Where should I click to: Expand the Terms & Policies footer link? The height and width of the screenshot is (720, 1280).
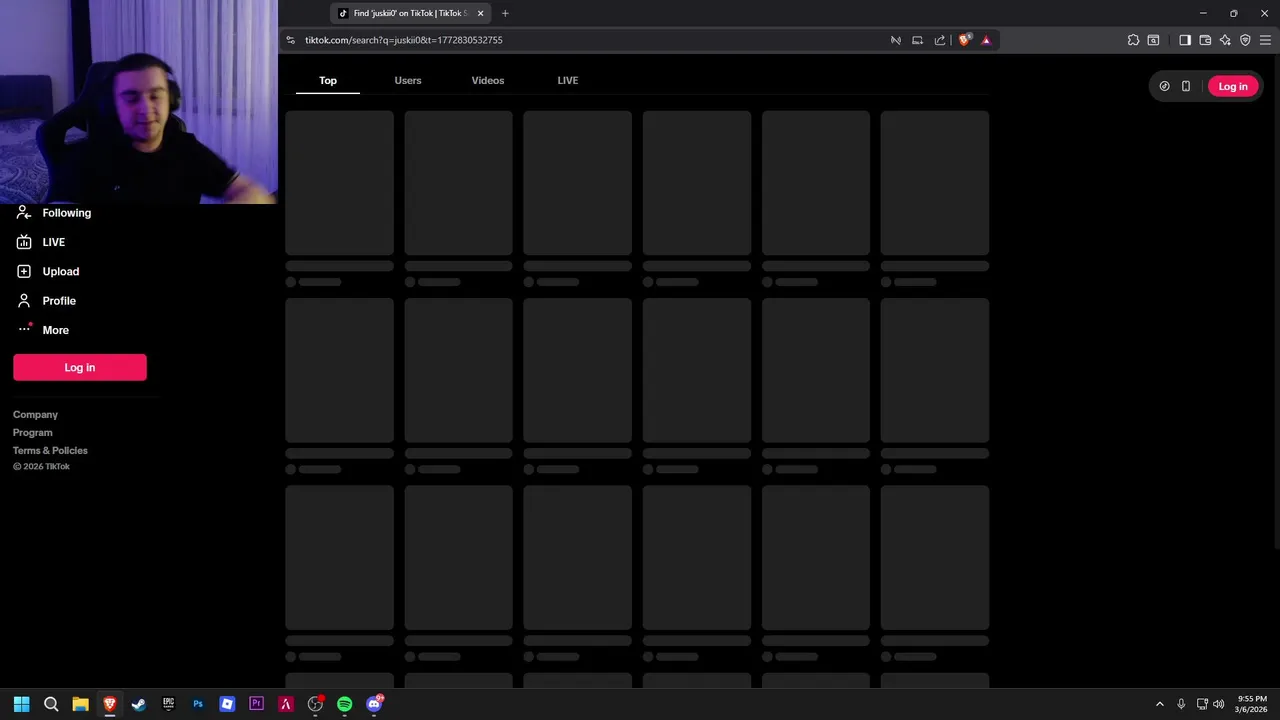point(50,450)
